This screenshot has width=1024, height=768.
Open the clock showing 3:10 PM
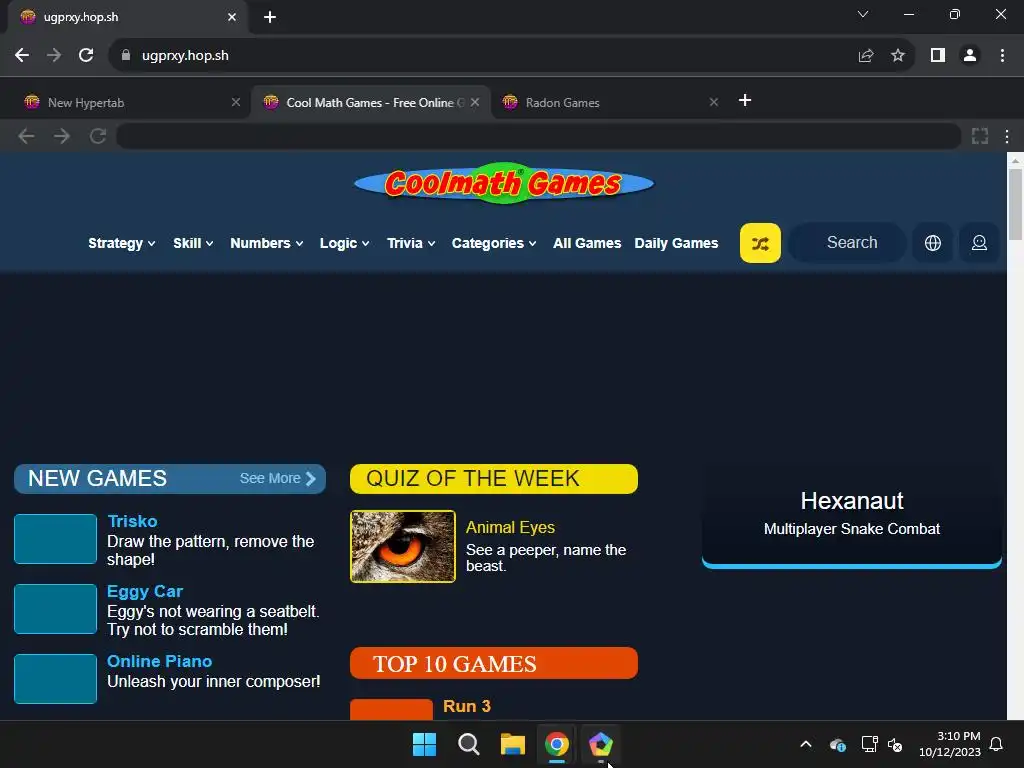(x=950, y=744)
